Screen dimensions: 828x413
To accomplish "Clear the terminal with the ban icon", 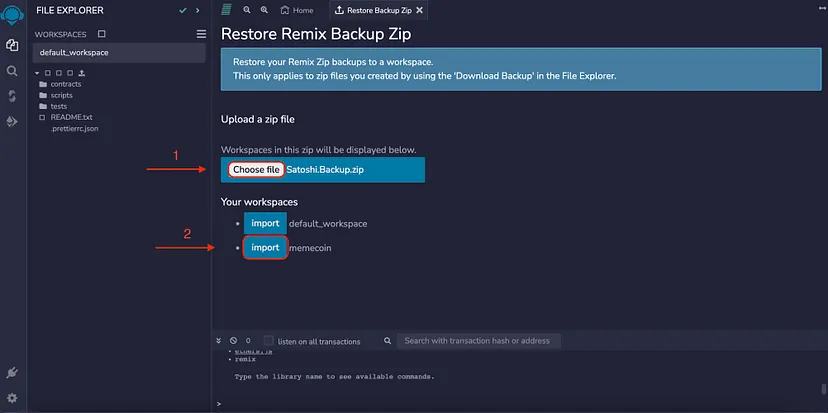I will click(x=233, y=341).
